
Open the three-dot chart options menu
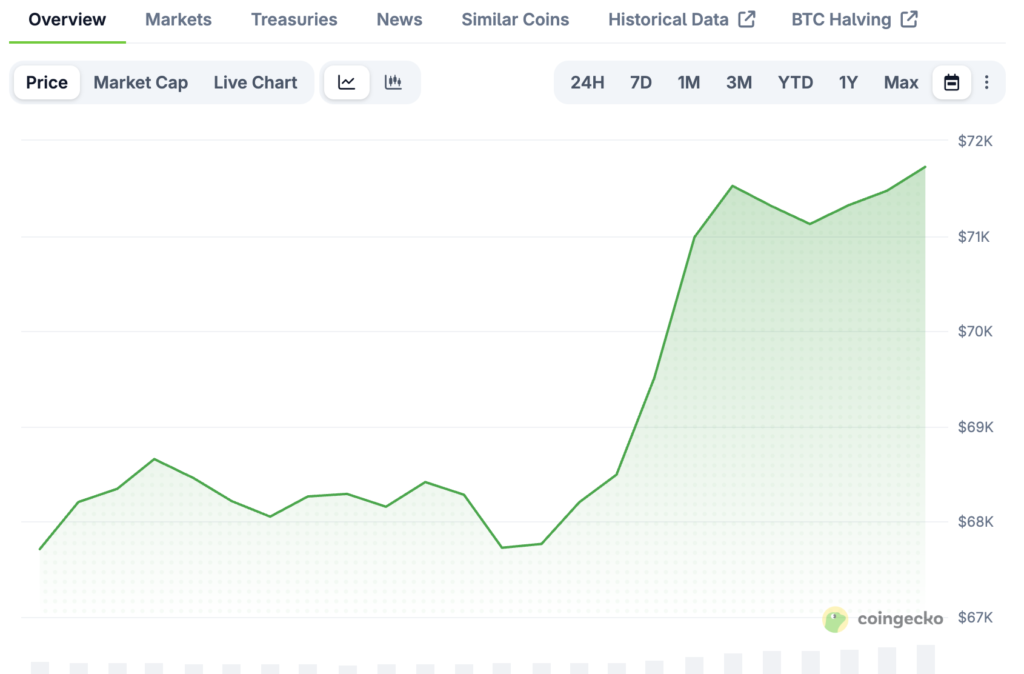[x=987, y=83]
